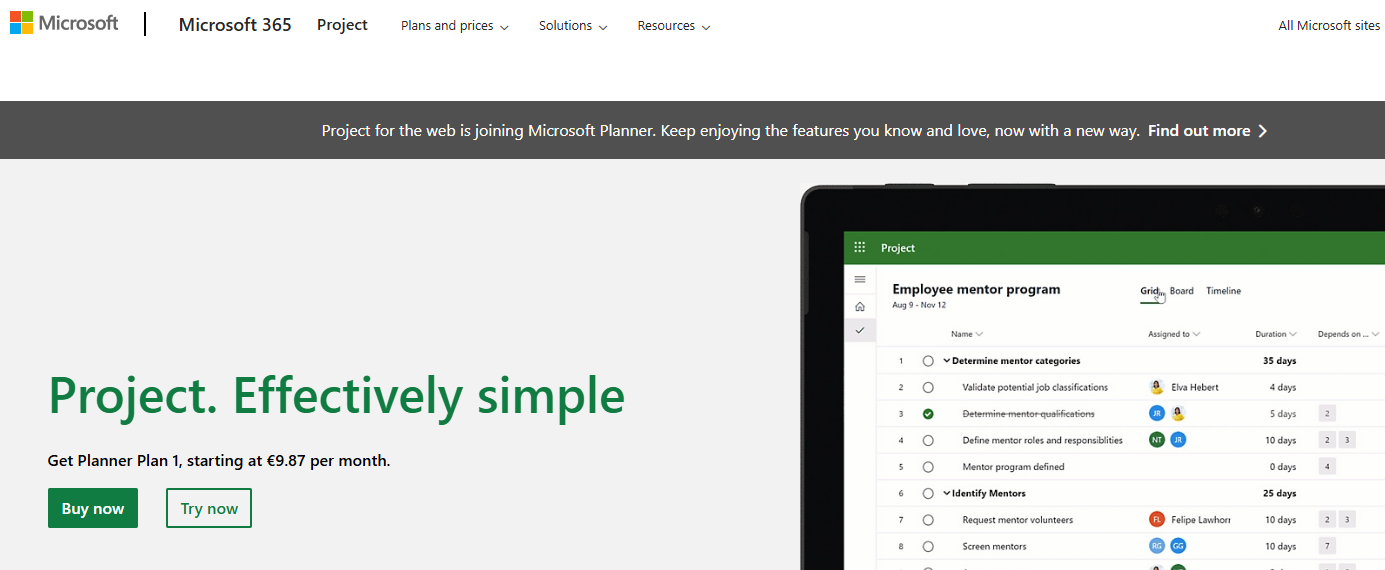
Task: Click the Elva Hebert assignee name
Action: [x=1195, y=387]
